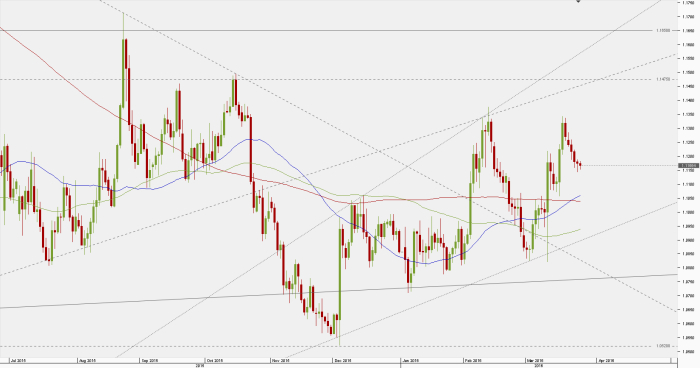Click the highest candle wick in late August
Image resolution: width=700 pixels, height=368 pixels.
tap(123, 27)
